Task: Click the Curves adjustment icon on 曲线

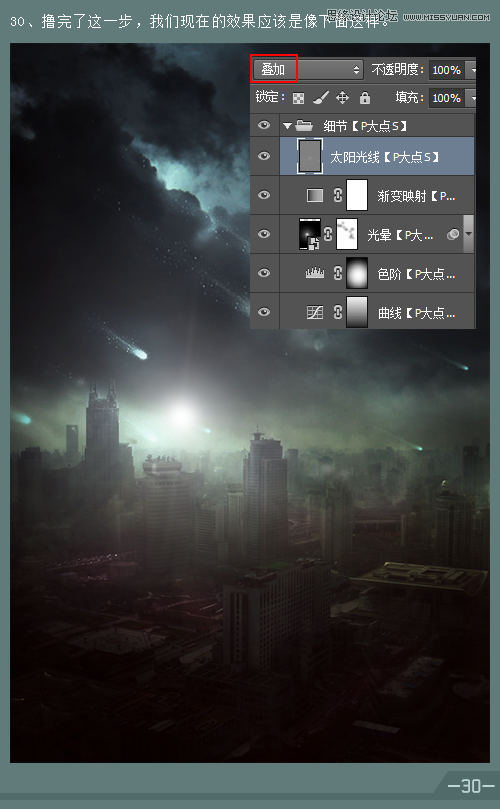Action: tap(315, 312)
